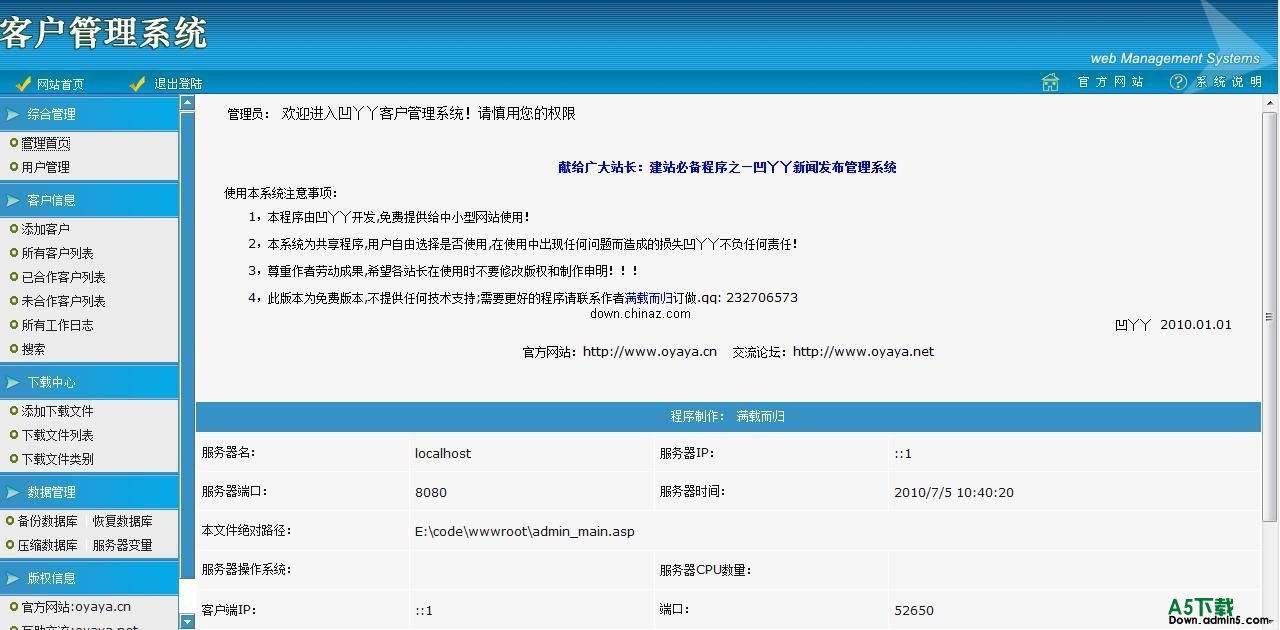Click the question mark icon beside 系统说明
This screenshot has height=630, width=1280.
1178,82
